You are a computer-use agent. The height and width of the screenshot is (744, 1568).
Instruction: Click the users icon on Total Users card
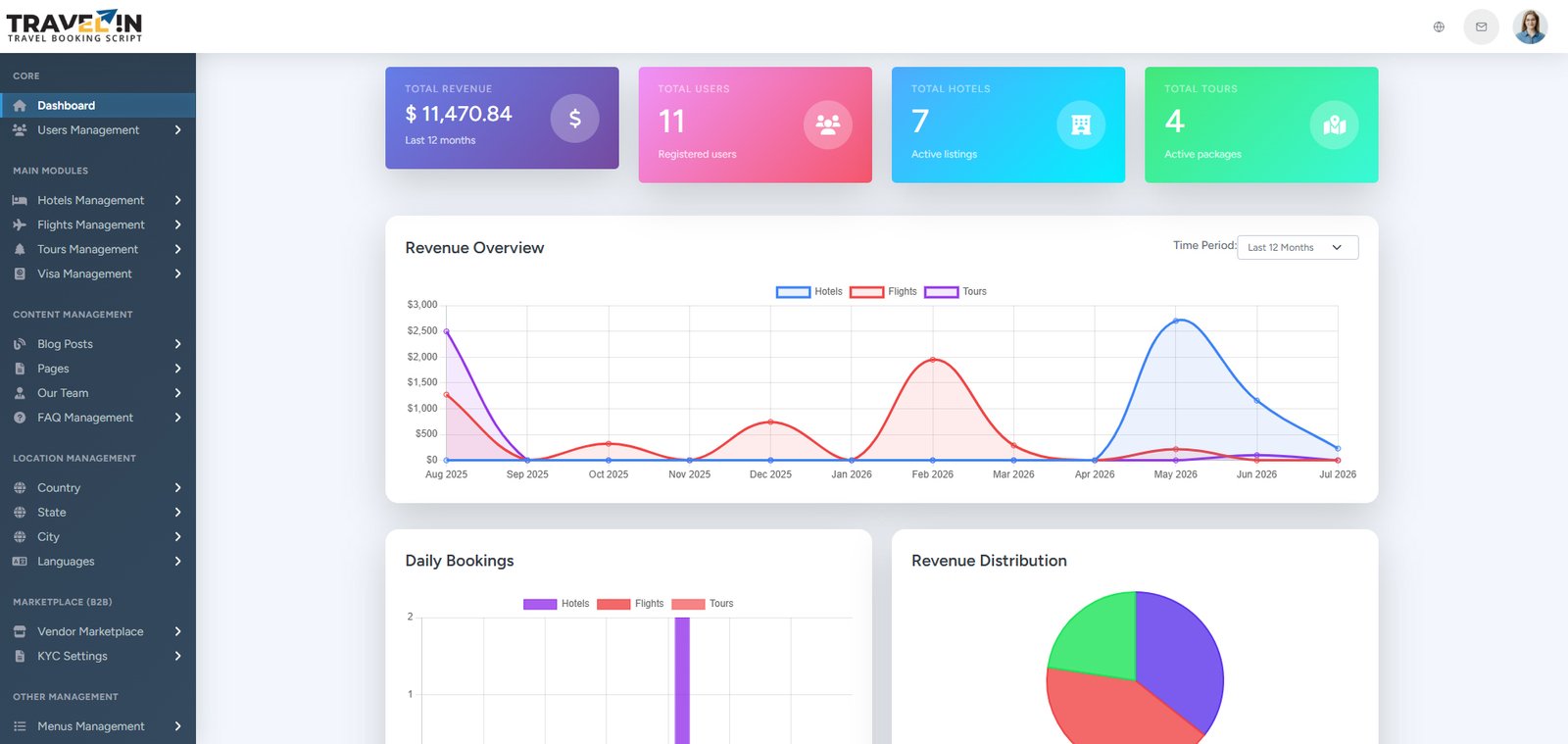[x=828, y=124]
